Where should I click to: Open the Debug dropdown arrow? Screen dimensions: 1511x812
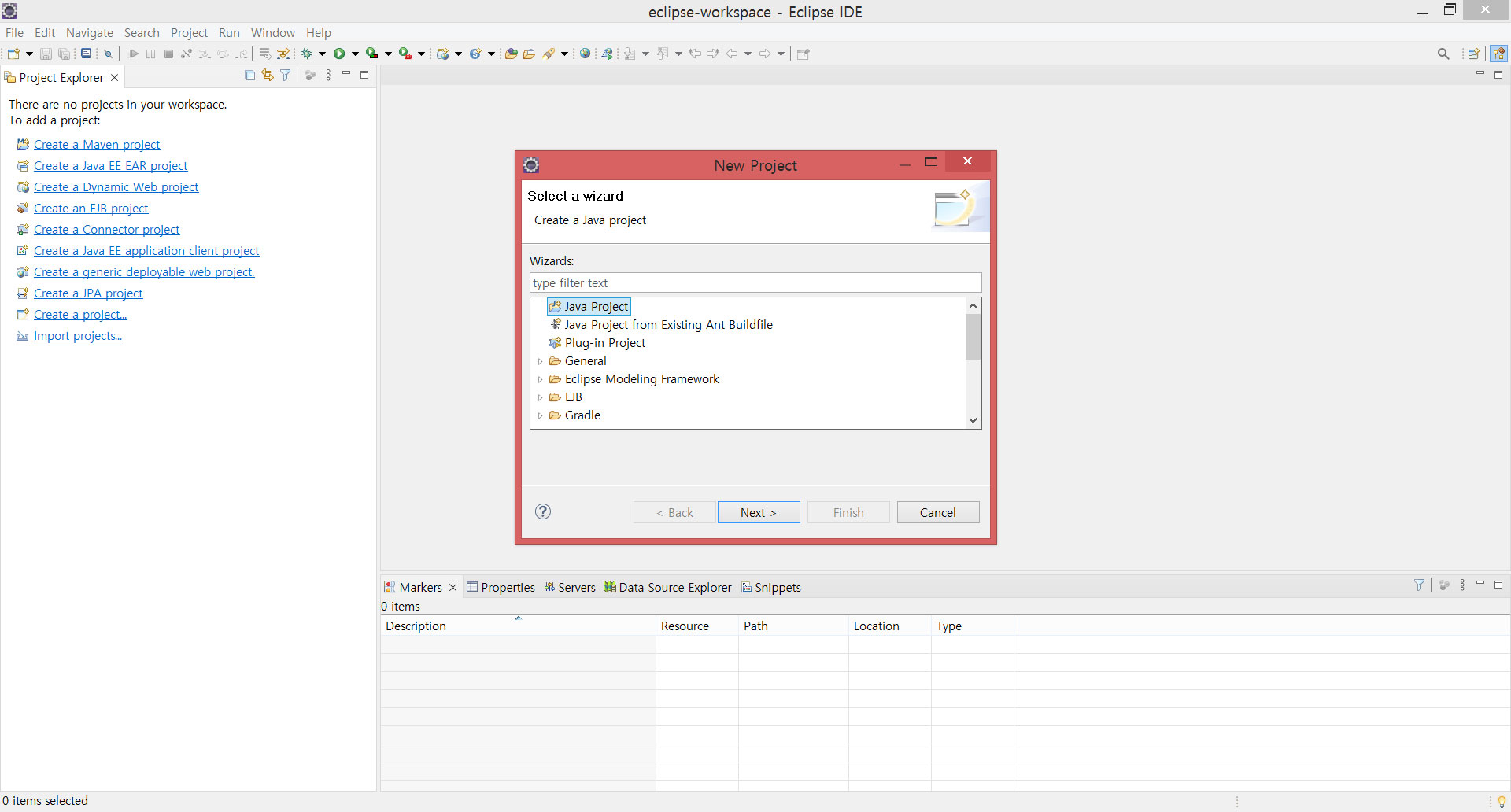pos(322,54)
